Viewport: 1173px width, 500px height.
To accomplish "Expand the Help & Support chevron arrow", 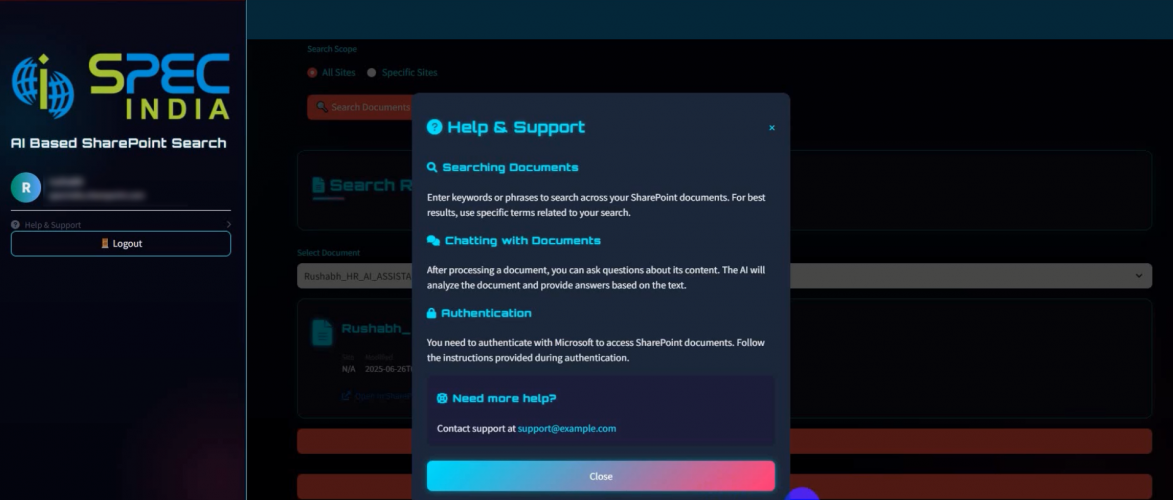I will (228, 225).
